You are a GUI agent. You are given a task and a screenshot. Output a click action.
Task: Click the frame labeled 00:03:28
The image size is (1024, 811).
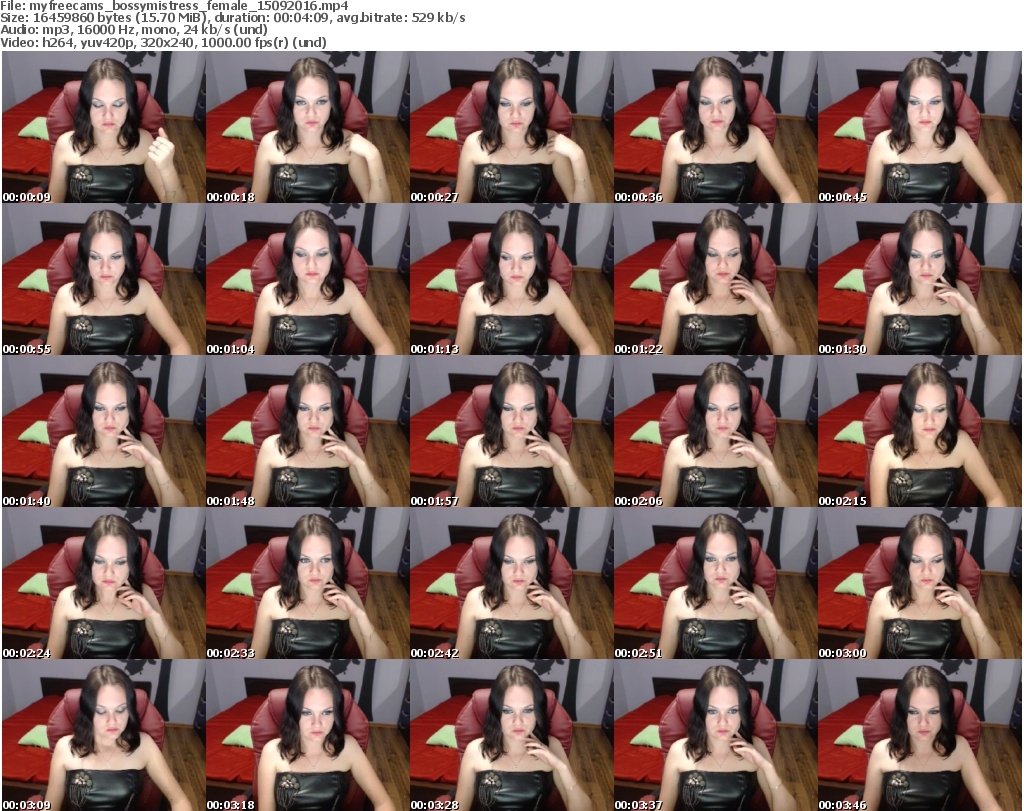(511, 735)
